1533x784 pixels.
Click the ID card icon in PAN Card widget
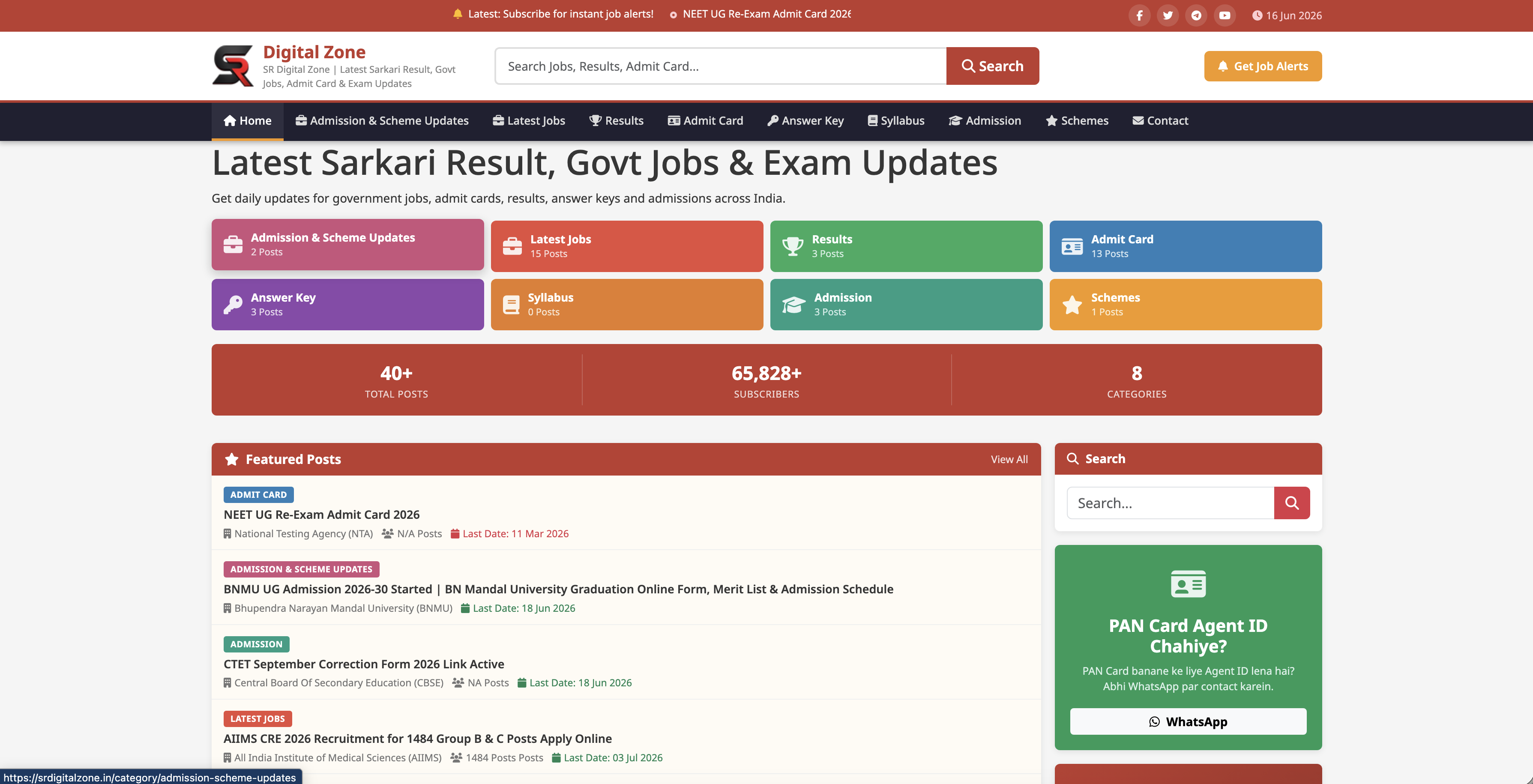[1188, 584]
